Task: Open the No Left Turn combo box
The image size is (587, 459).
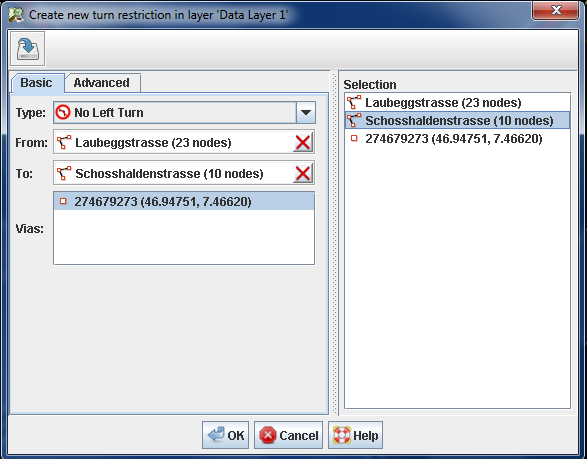Action: pyautogui.click(x=184, y=112)
